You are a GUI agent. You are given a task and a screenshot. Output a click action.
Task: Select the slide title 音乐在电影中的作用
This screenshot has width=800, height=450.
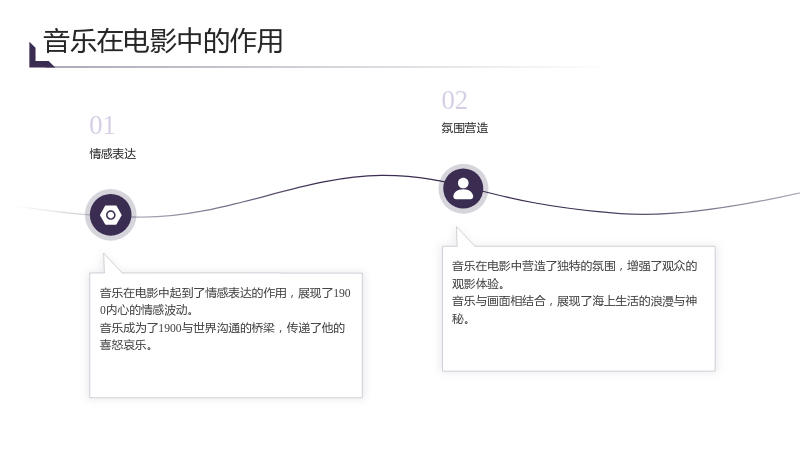163,41
